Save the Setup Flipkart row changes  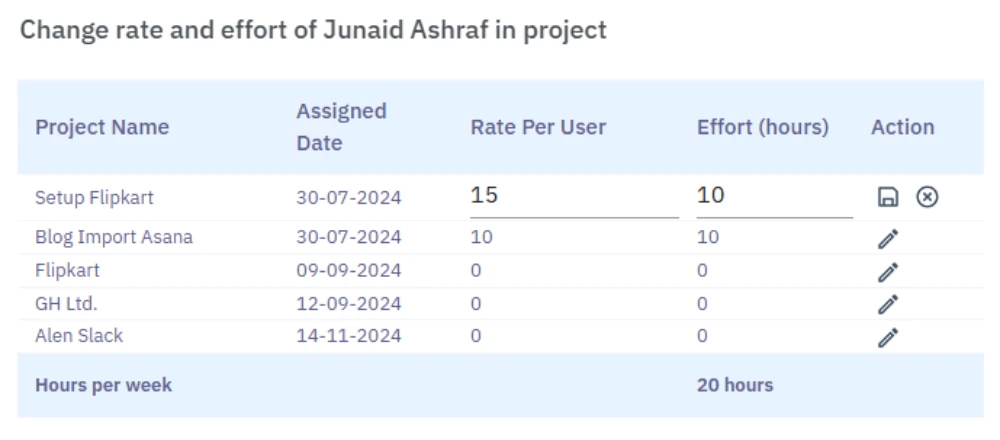[888, 198]
